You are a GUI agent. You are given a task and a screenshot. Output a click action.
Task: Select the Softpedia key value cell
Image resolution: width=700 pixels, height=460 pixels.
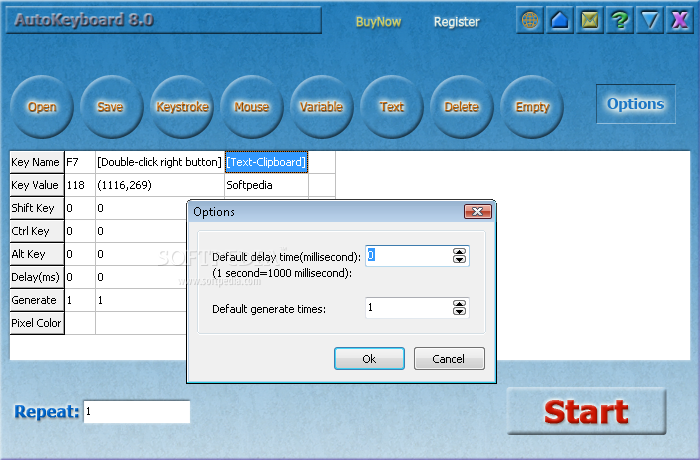tap(266, 185)
